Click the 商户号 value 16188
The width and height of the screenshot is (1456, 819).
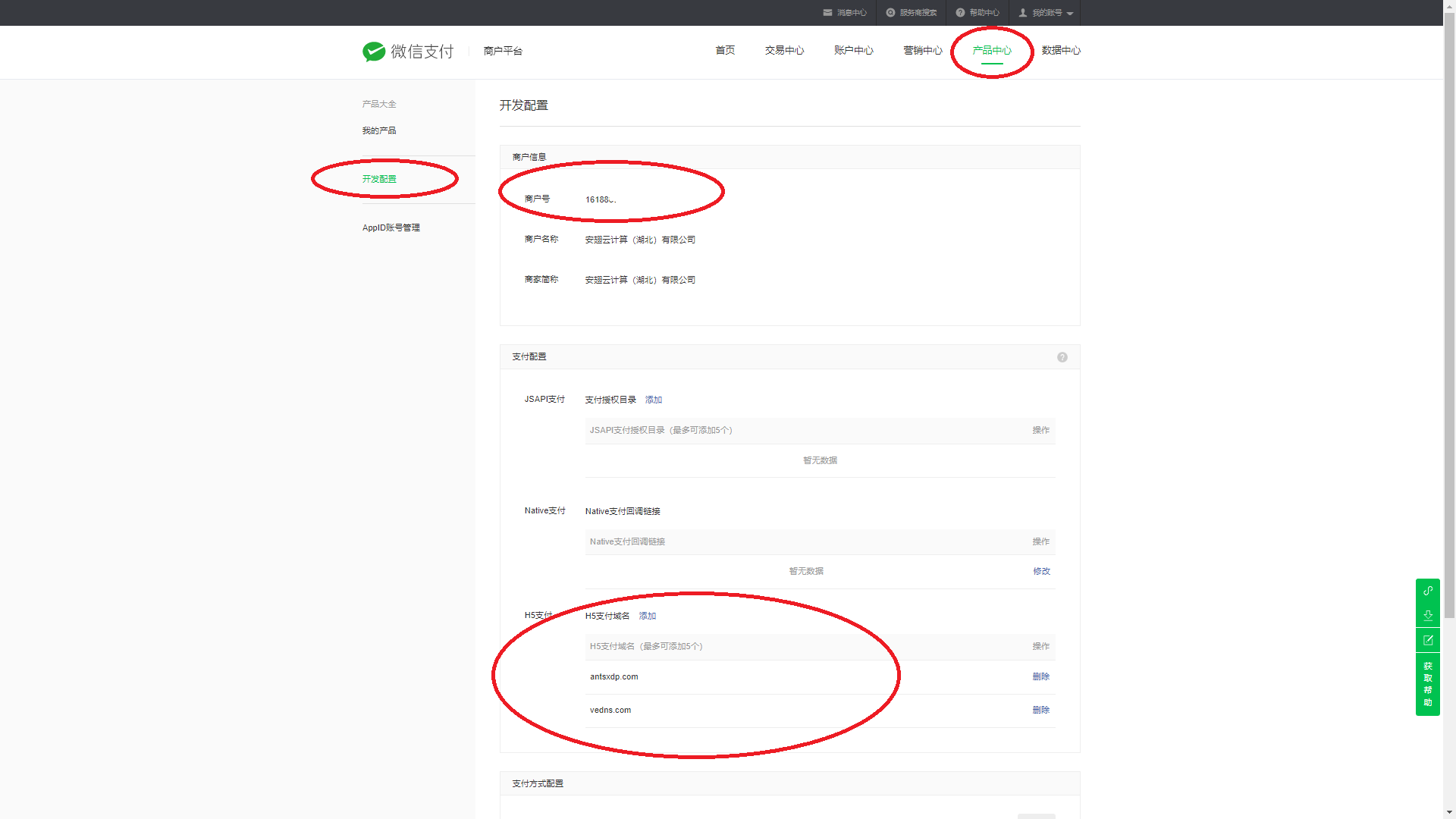point(601,199)
